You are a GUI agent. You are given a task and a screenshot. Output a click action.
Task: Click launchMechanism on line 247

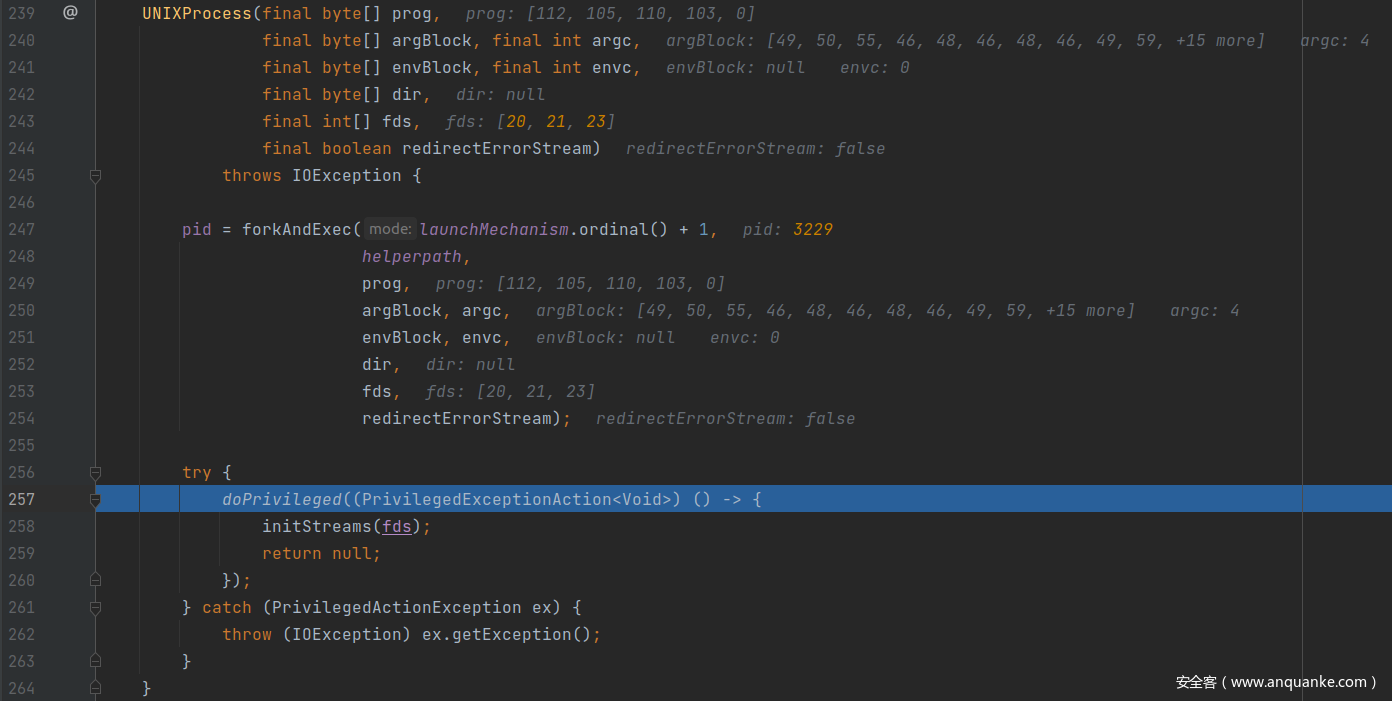tap(494, 229)
